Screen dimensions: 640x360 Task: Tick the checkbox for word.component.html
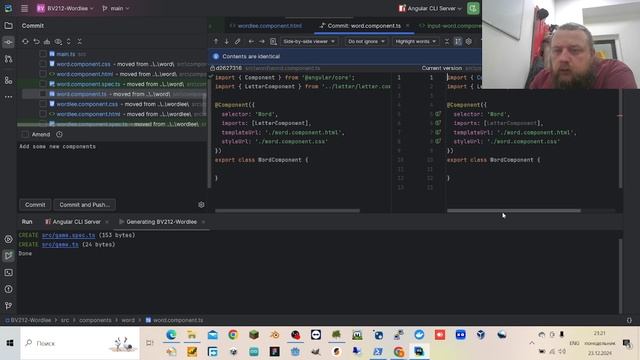[x=43, y=74]
